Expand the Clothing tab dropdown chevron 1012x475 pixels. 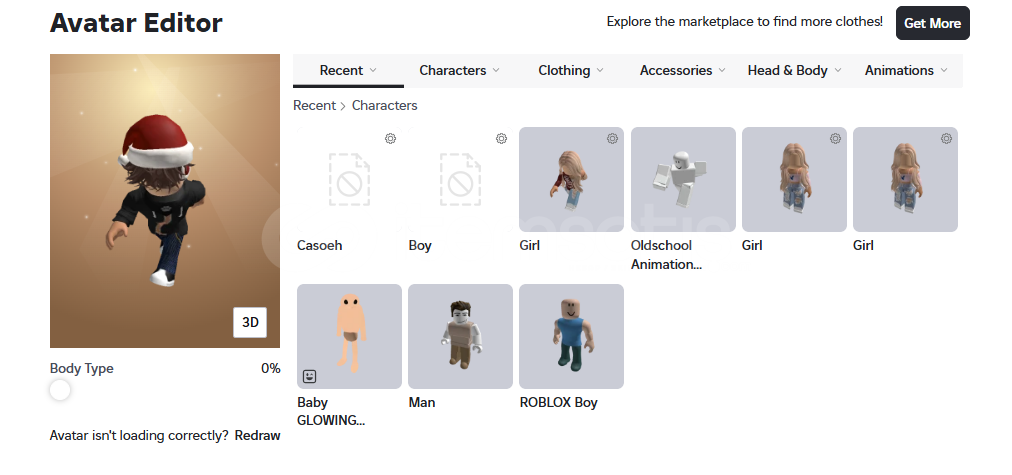[x=600, y=70]
